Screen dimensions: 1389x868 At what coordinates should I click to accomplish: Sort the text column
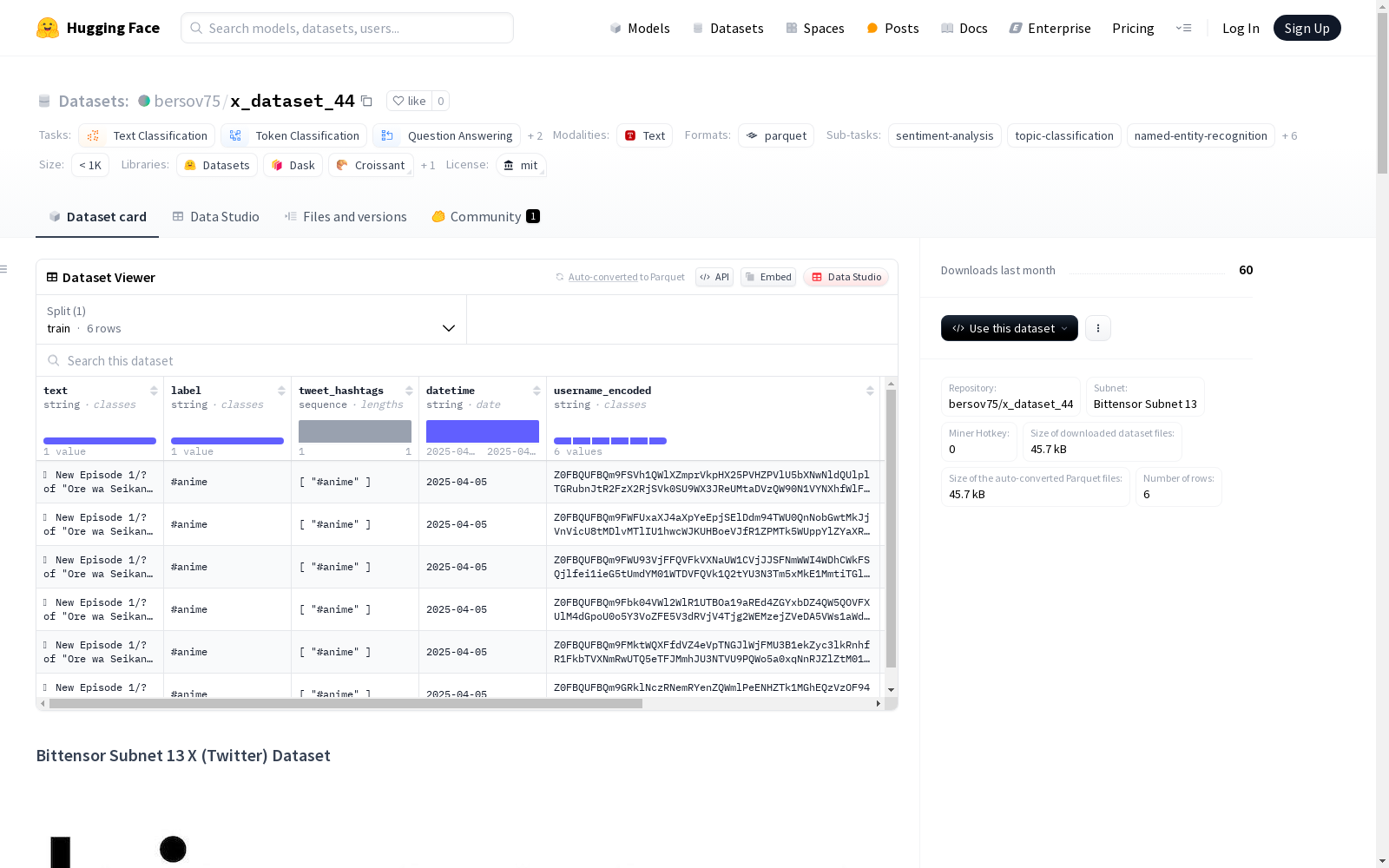154,391
